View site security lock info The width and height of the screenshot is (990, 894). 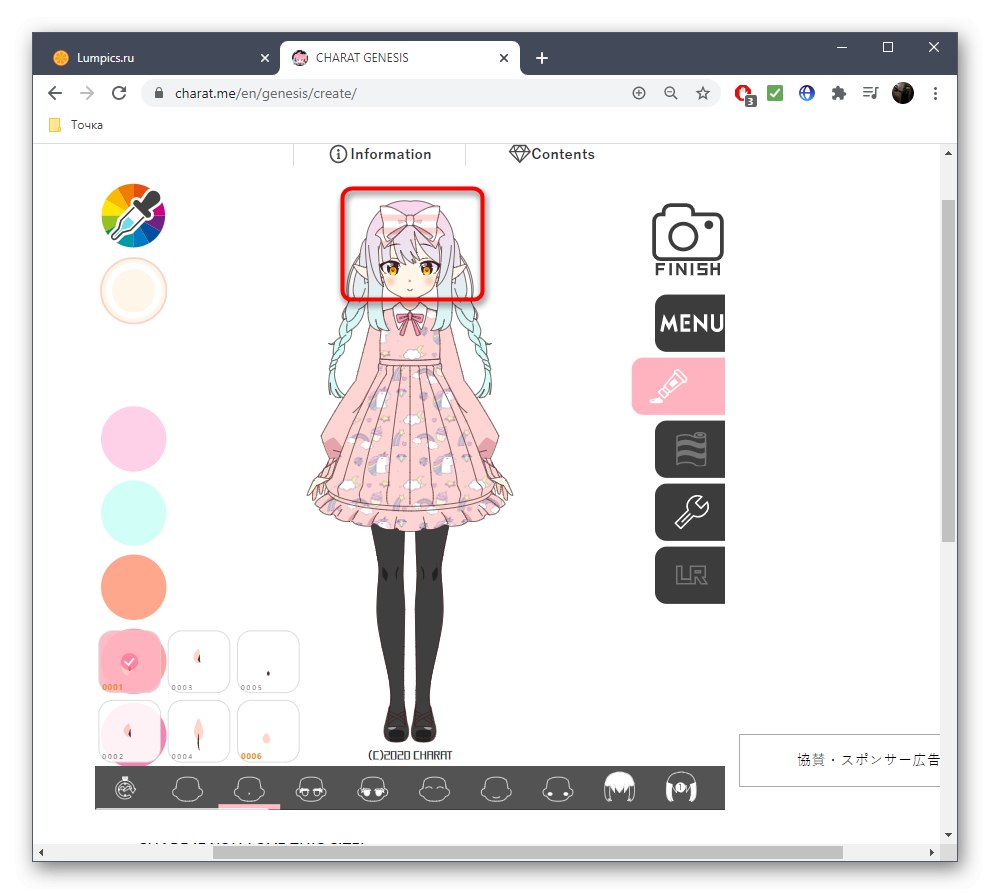click(x=159, y=93)
